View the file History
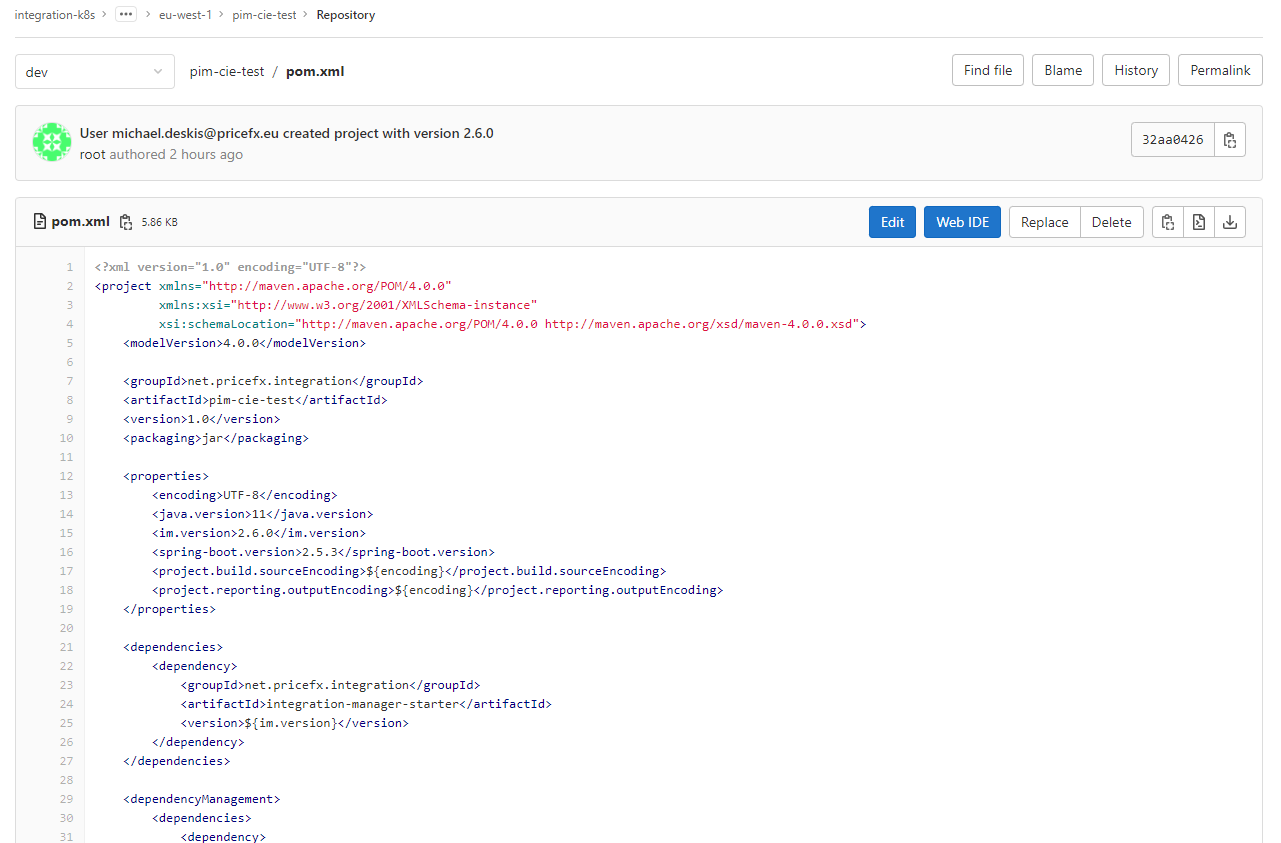This screenshot has width=1281, height=843. (x=1136, y=71)
